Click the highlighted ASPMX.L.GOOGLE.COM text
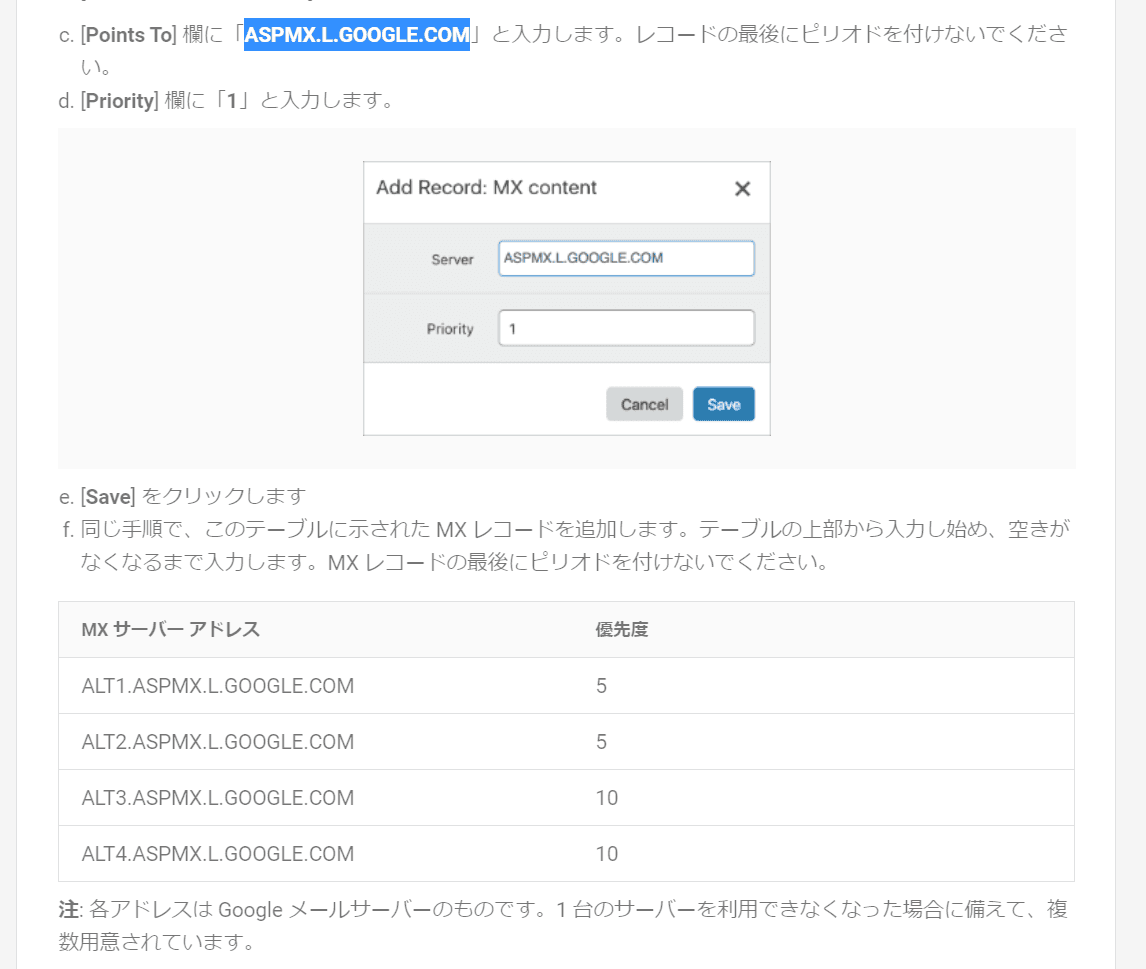Viewport: 1146px width, 969px height. 357,35
